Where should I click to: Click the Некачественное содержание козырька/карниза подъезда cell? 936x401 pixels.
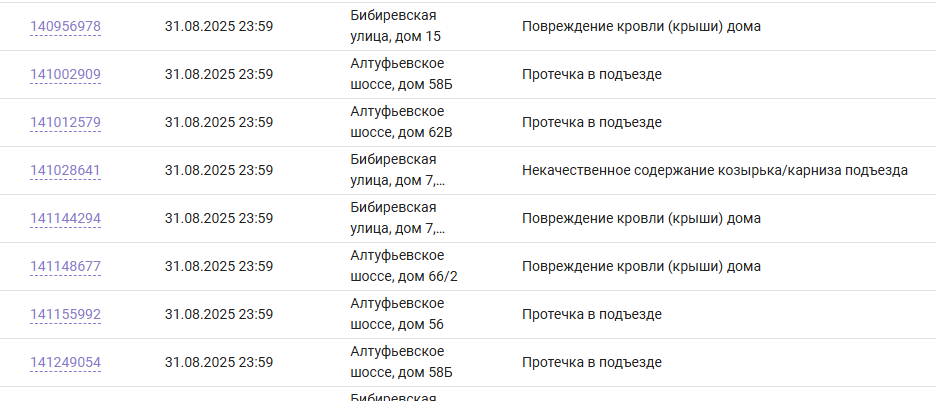[x=715, y=170]
